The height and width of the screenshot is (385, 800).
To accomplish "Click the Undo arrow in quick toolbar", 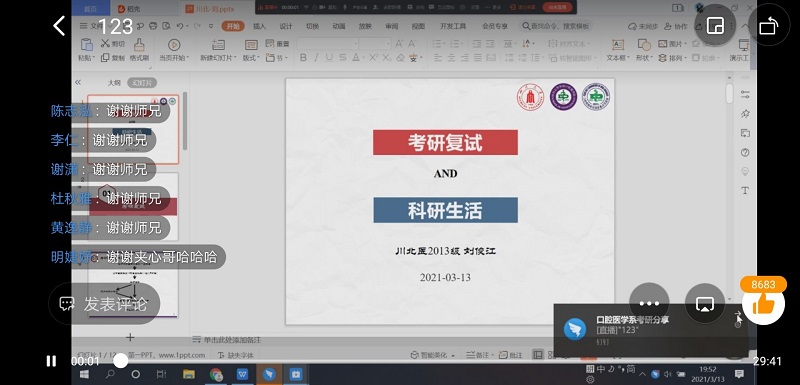I will click(180, 26).
